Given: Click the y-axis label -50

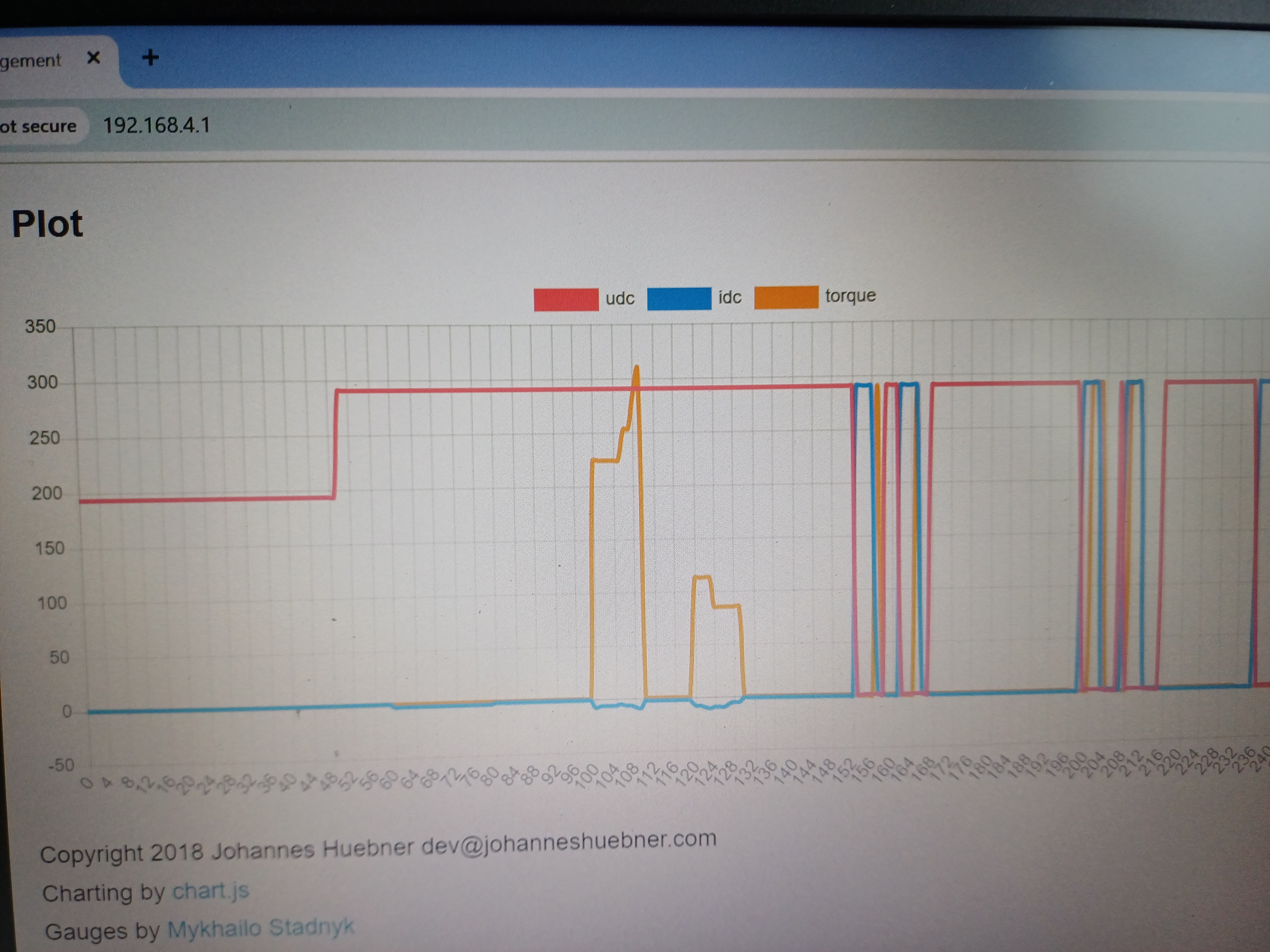Looking at the screenshot, I should pos(61,765).
